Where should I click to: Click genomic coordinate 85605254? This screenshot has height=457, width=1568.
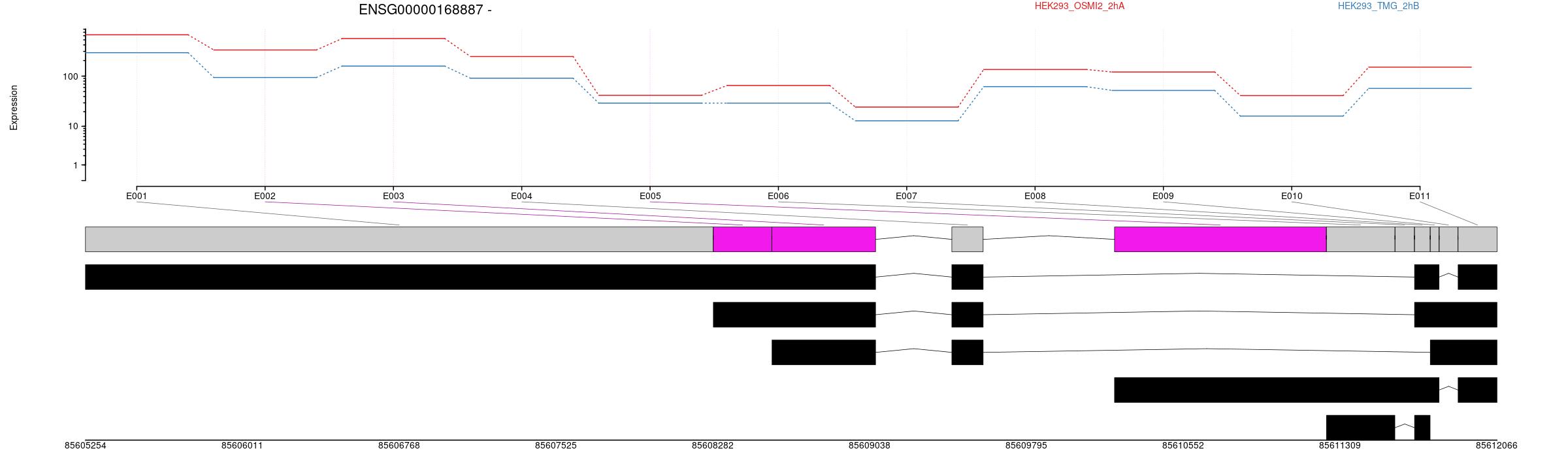tap(85, 446)
